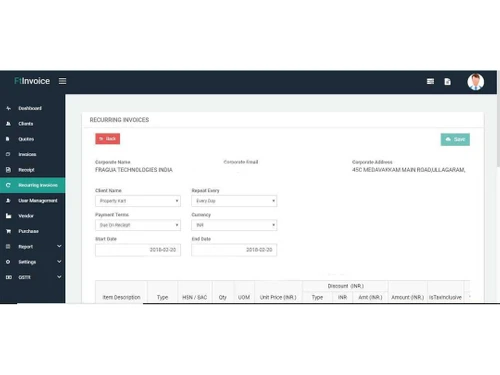Click the Discount (INR) header
This screenshot has width=500, height=375.
(x=346, y=286)
